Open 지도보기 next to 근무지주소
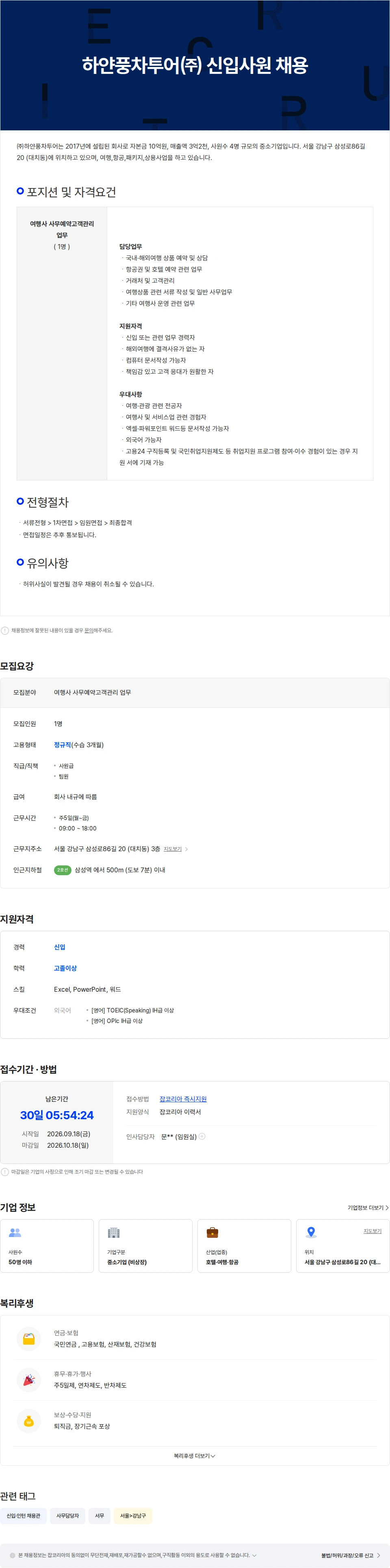Viewport: 390px width, 1568px height. (172, 849)
